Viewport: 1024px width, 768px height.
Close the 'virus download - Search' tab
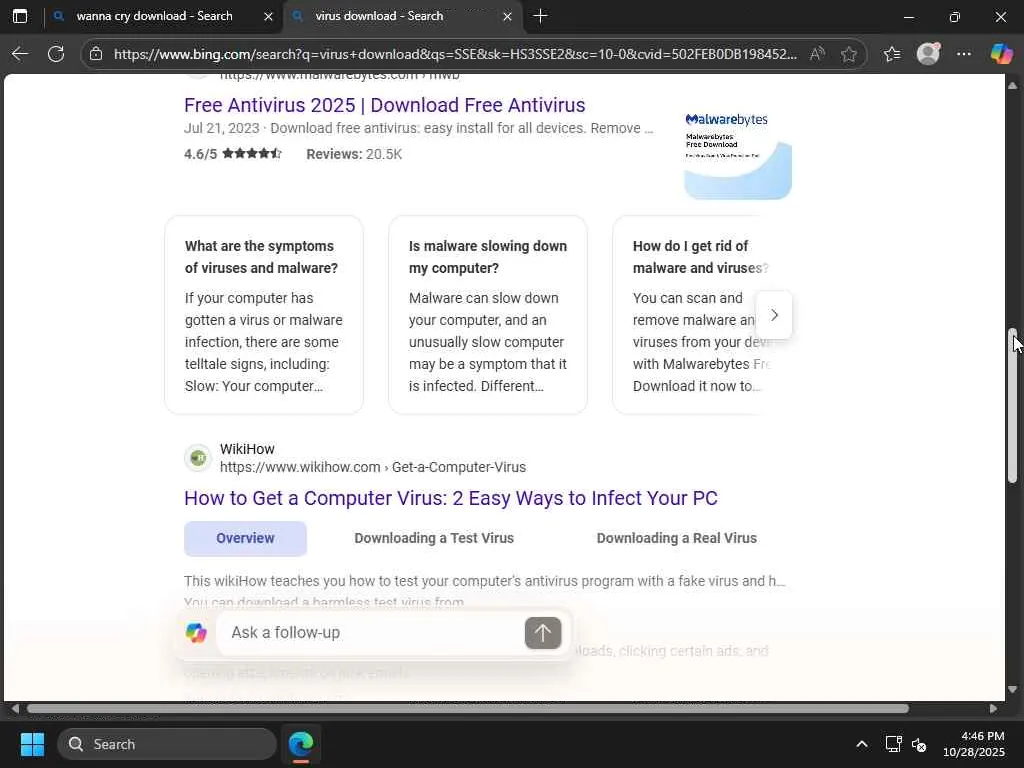point(507,16)
